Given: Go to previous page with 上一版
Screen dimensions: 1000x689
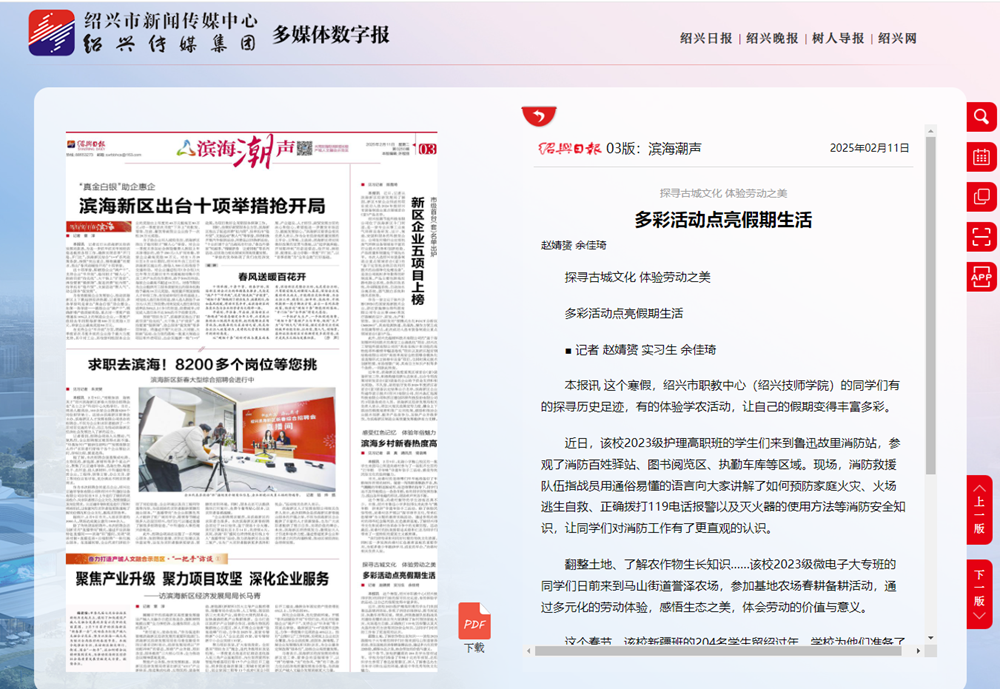Looking at the screenshot, I should 979,510.
